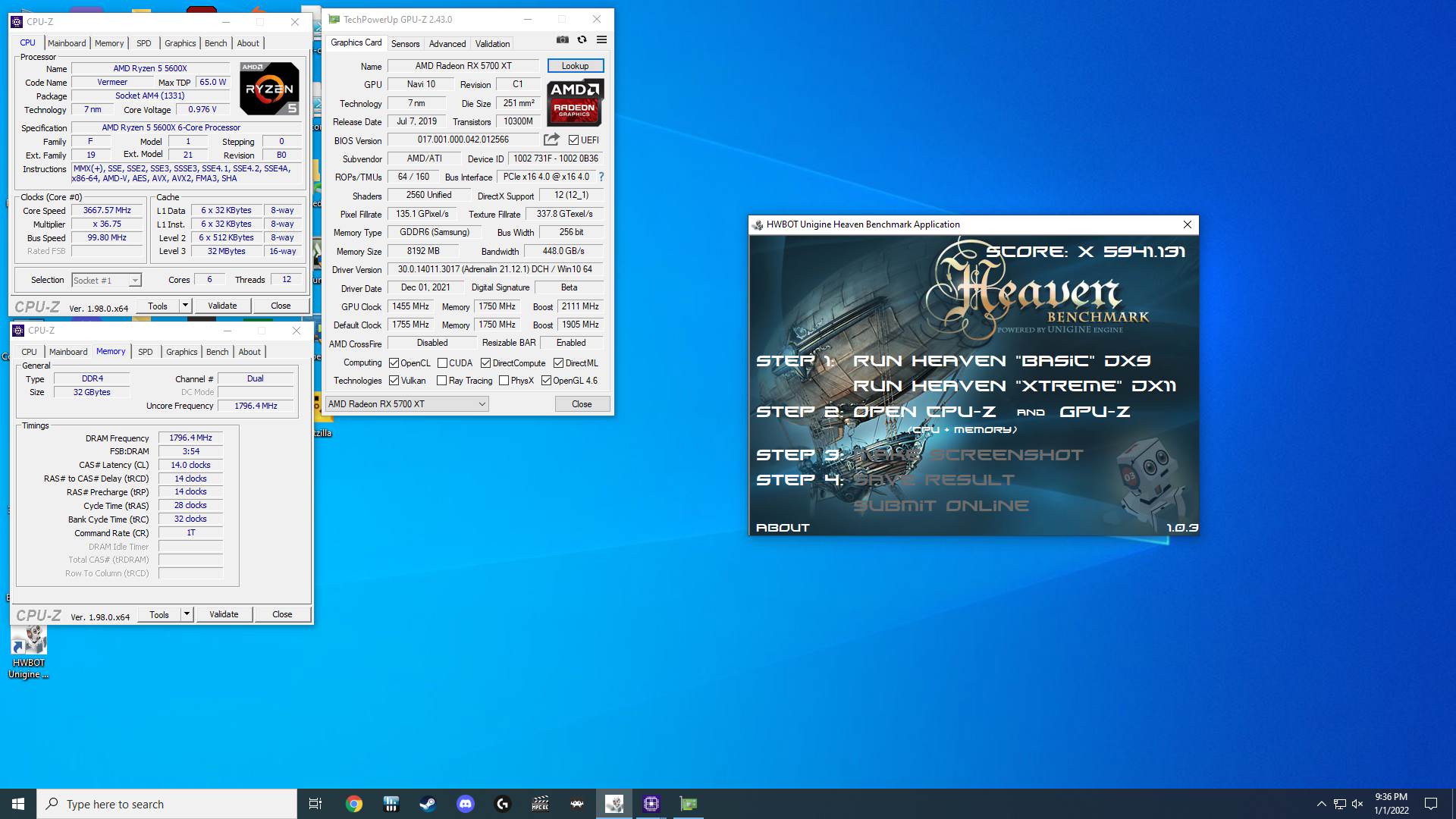Viewport: 1456px width, 819px height.
Task: Open network status tray icon
Action: pyautogui.click(x=1340, y=804)
